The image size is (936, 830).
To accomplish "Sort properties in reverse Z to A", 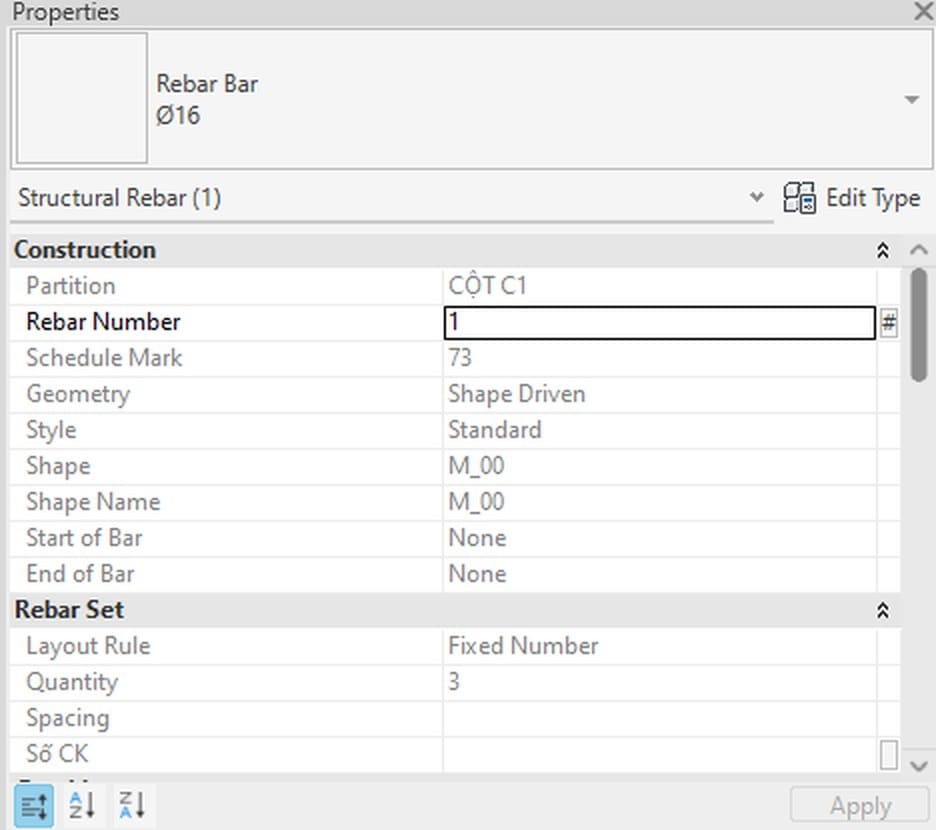I will coord(131,806).
